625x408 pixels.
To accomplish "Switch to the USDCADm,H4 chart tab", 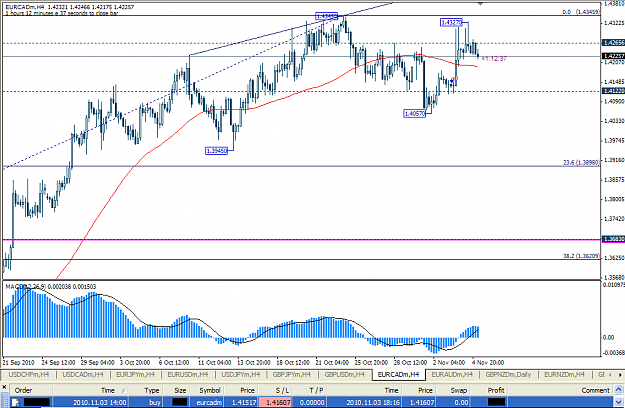I will click(83, 375).
